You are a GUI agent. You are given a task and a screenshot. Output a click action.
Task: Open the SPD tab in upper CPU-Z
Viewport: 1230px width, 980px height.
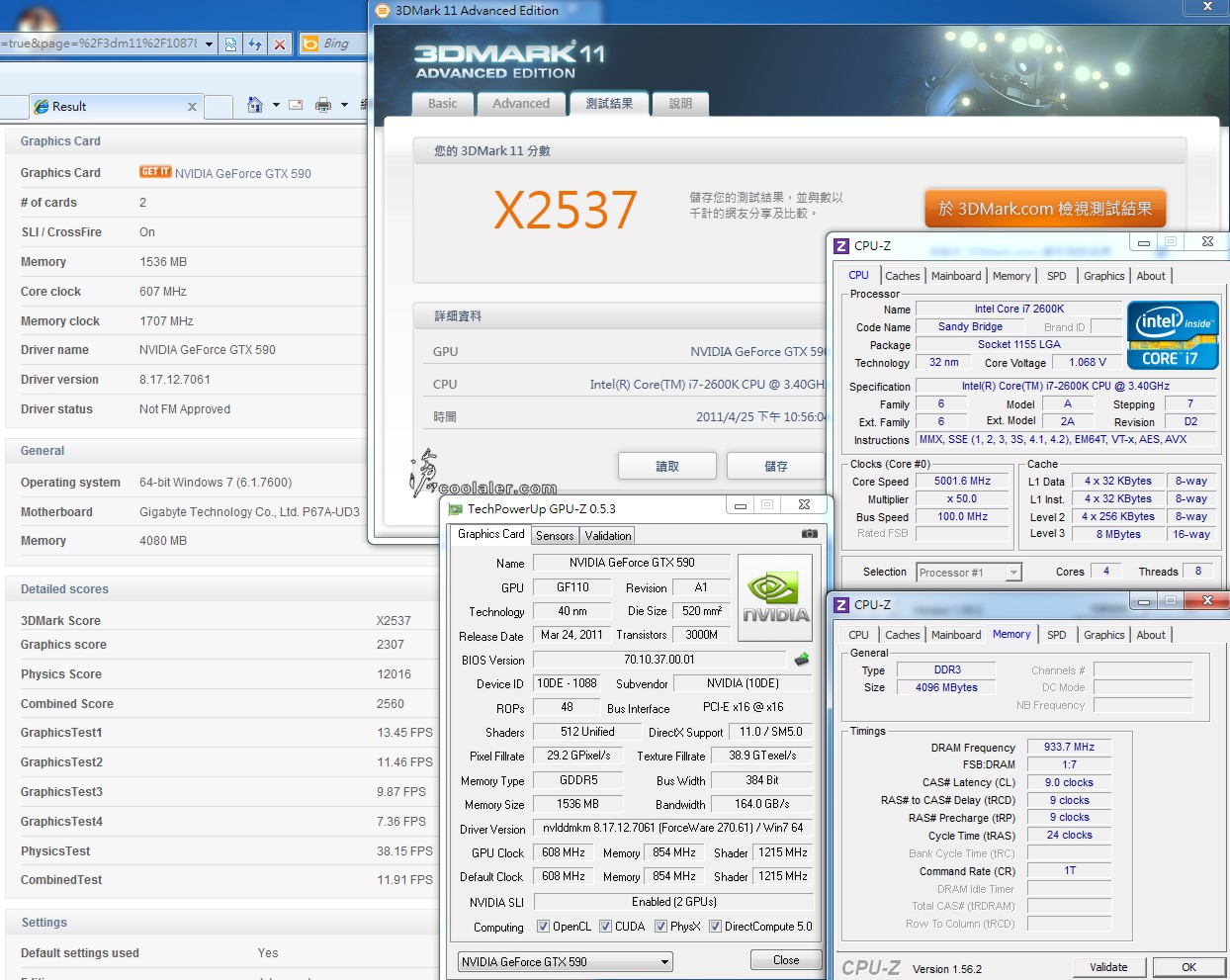(1057, 276)
